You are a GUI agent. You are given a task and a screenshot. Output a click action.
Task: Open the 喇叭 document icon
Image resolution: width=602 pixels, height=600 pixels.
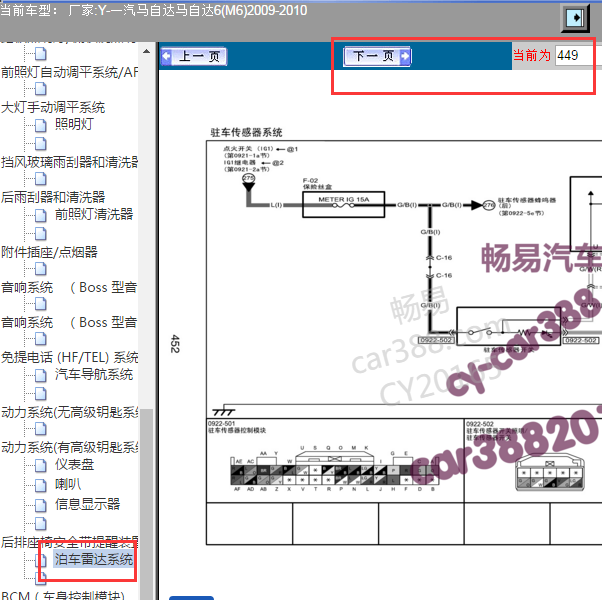(41, 485)
